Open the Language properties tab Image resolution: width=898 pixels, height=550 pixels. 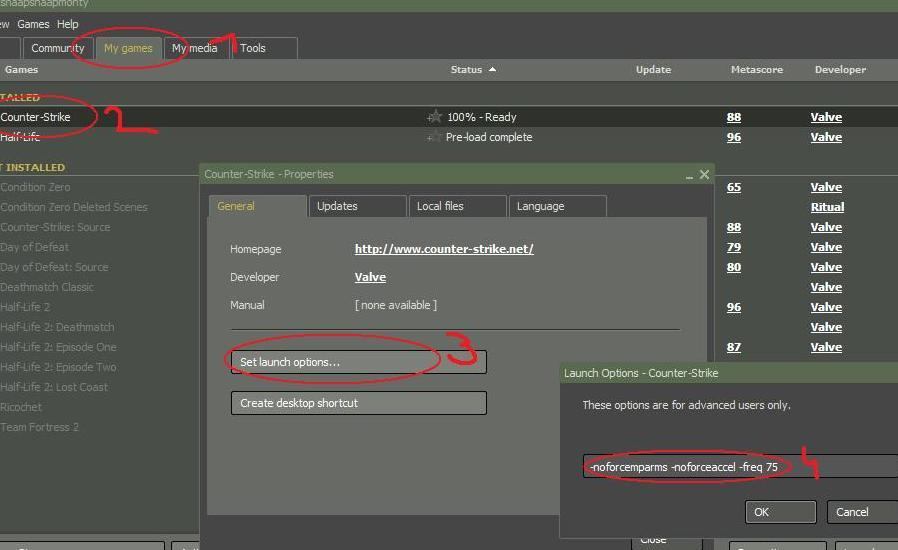click(x=557, y=206)
